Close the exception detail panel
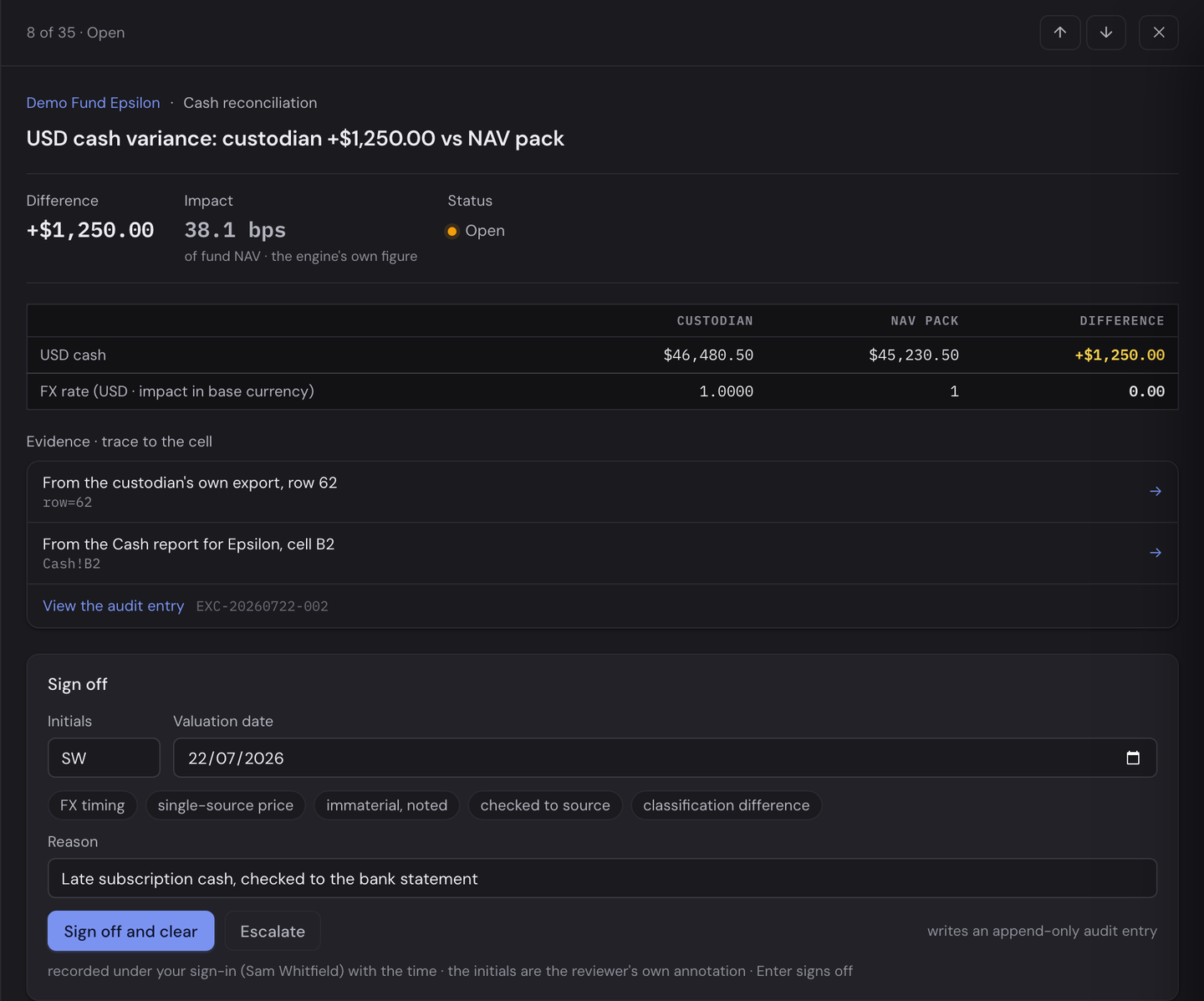The width and height of the screenshot is (1204, 1001). tap(1159, 33)
